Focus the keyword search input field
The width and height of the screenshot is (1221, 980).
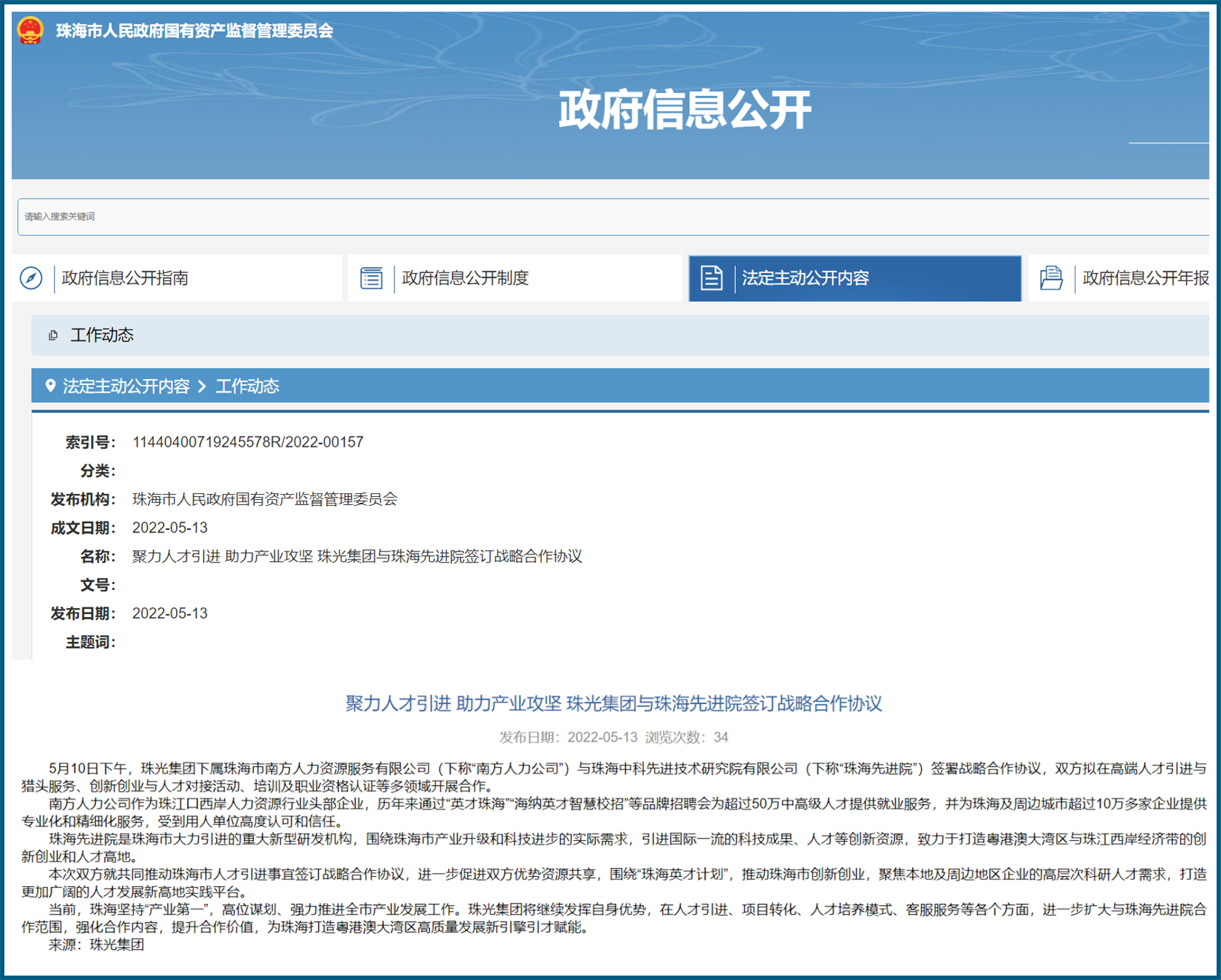[x=613, y=217]
